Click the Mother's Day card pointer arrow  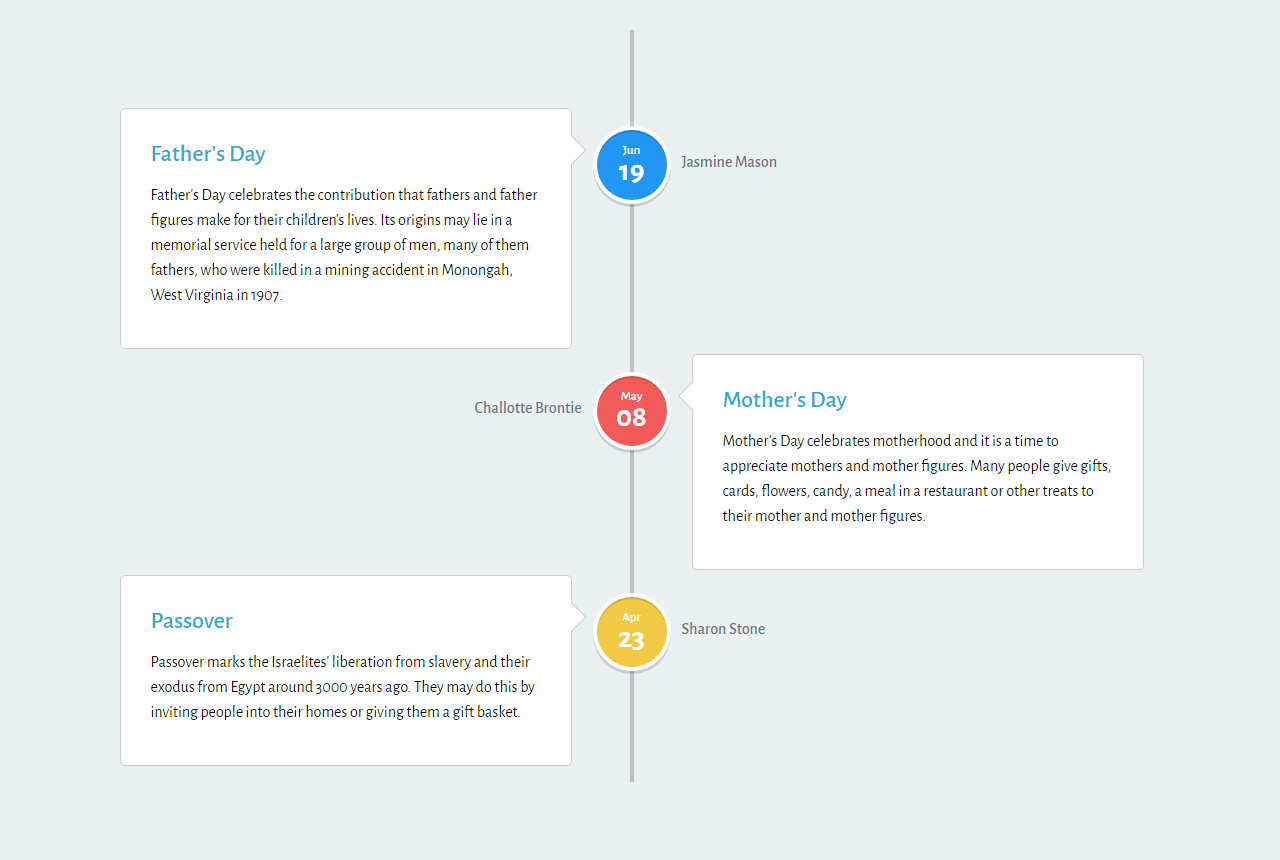(686, 396)
